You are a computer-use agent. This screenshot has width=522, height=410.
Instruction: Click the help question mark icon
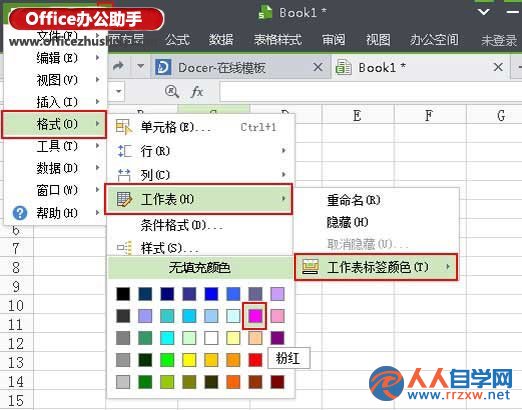[20, 213]
